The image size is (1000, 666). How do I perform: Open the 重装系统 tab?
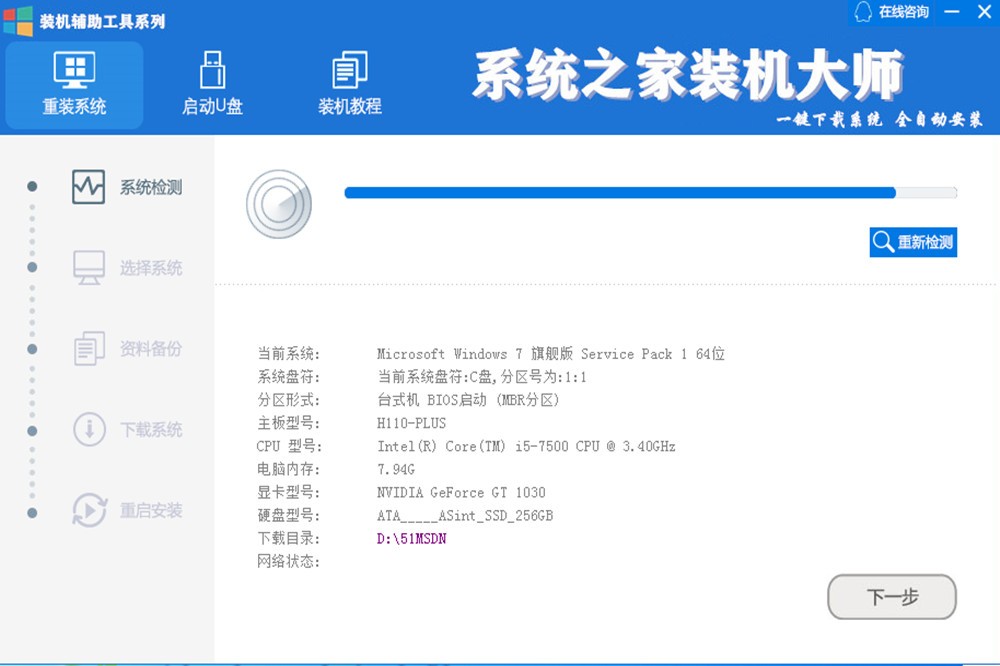click(74, 85)
